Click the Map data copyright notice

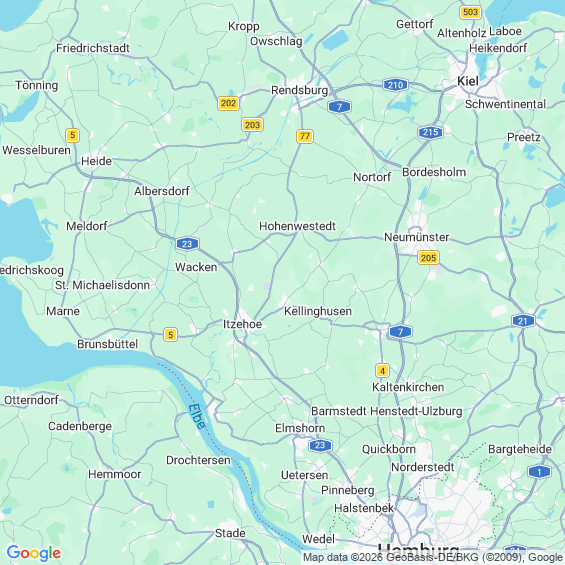pyautogui.click(x=433, y=557)
